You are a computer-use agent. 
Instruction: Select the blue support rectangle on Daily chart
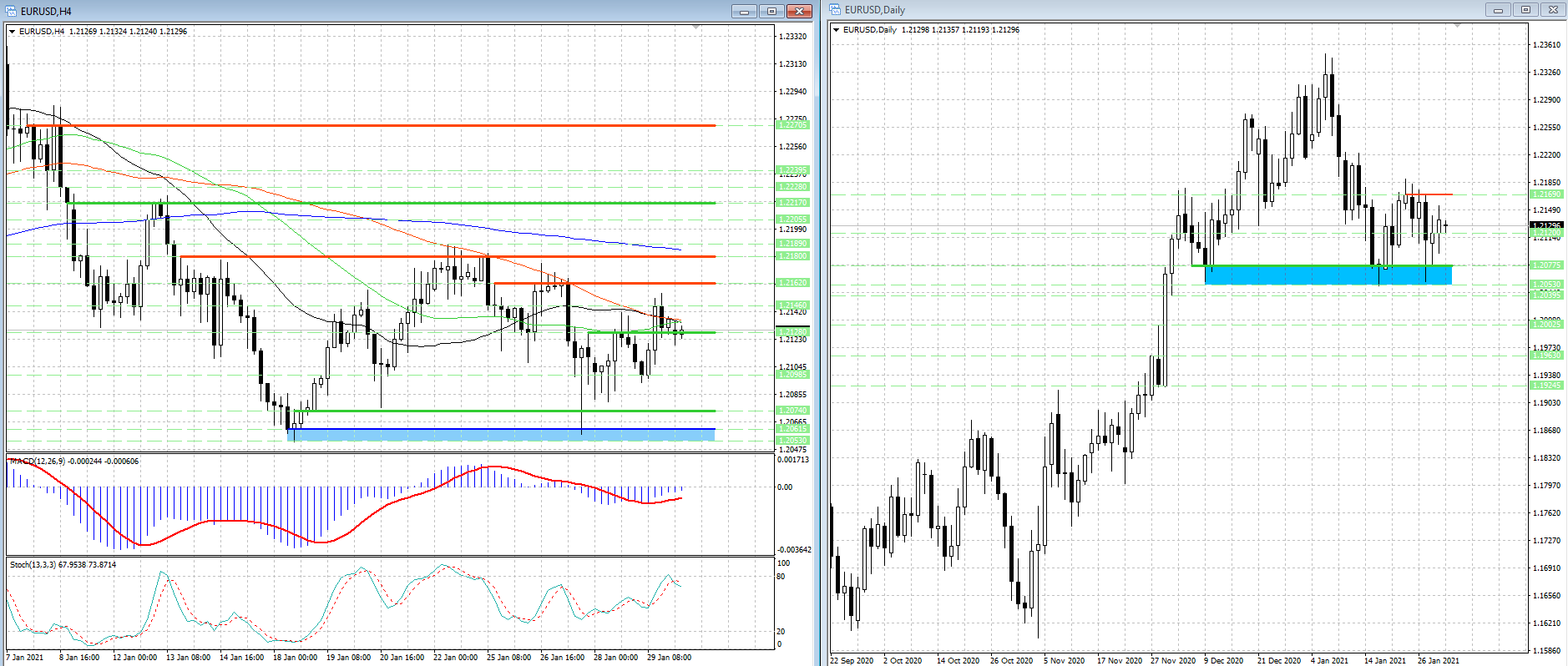coord(1328,275)
